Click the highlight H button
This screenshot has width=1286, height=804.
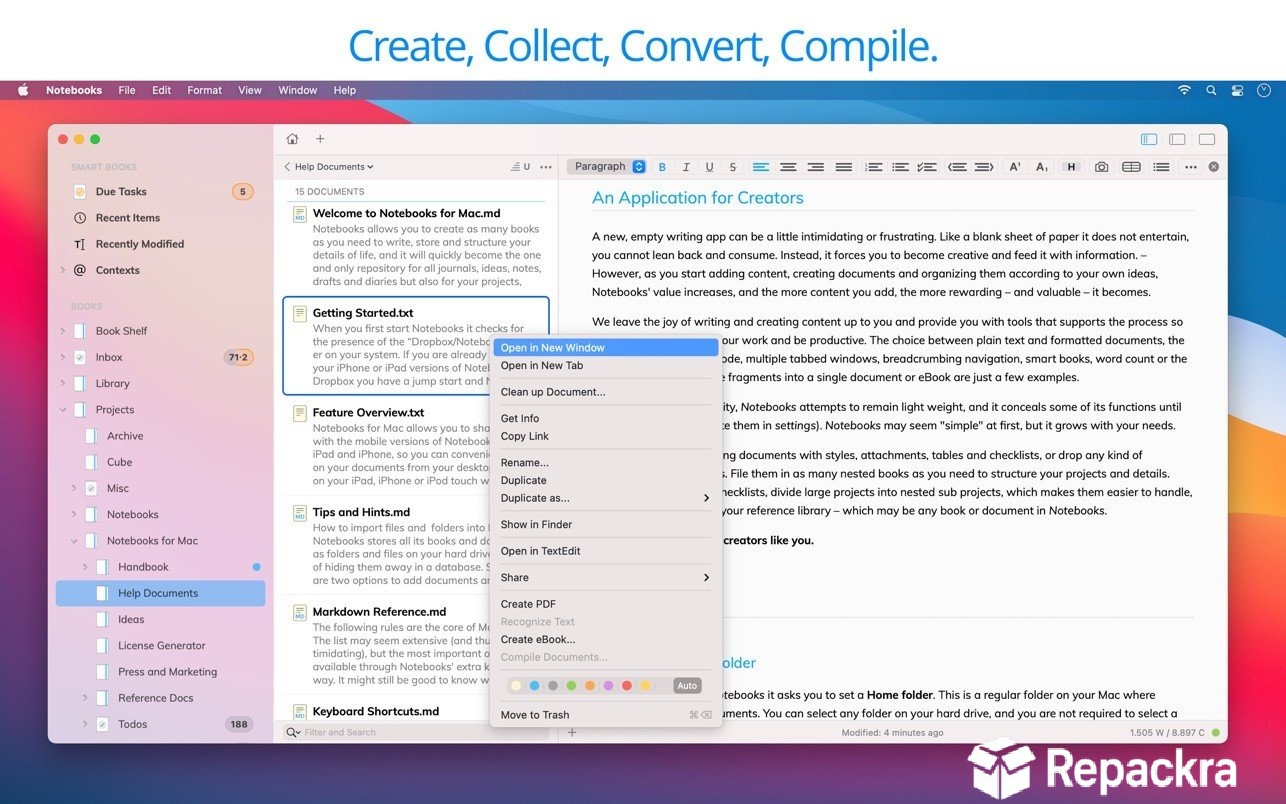pos(1071,167)
